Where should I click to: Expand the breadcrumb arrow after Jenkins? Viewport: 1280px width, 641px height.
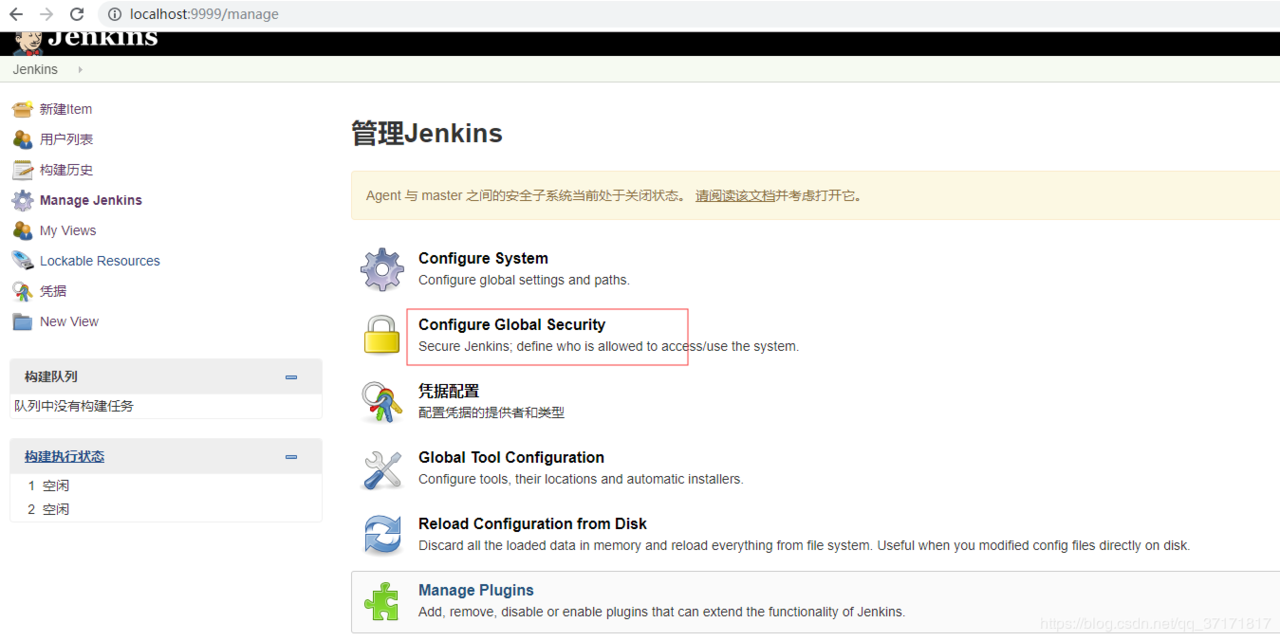click(x=80, y=69)
